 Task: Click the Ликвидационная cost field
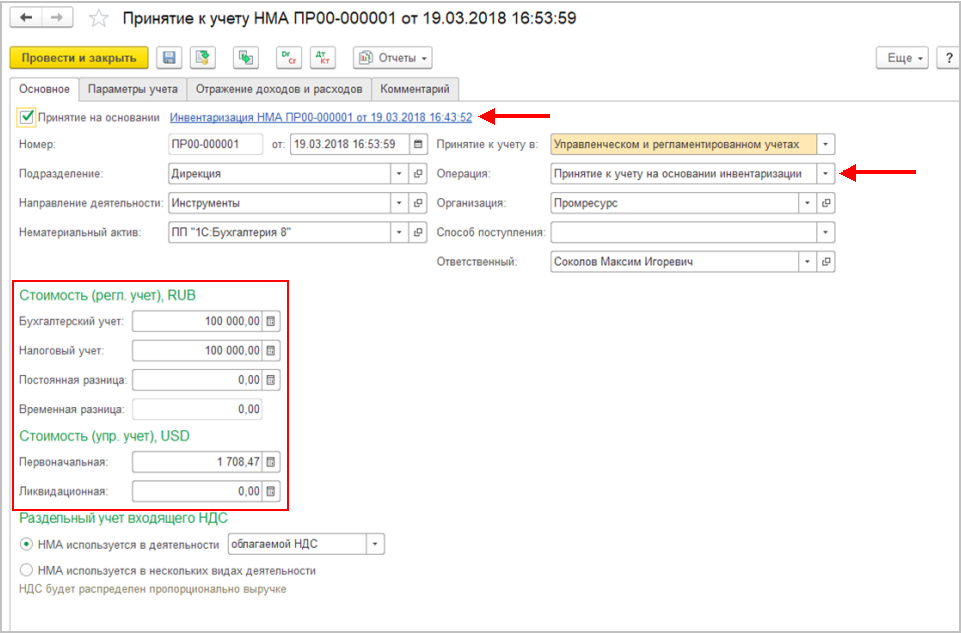click(x=197, y=491)
